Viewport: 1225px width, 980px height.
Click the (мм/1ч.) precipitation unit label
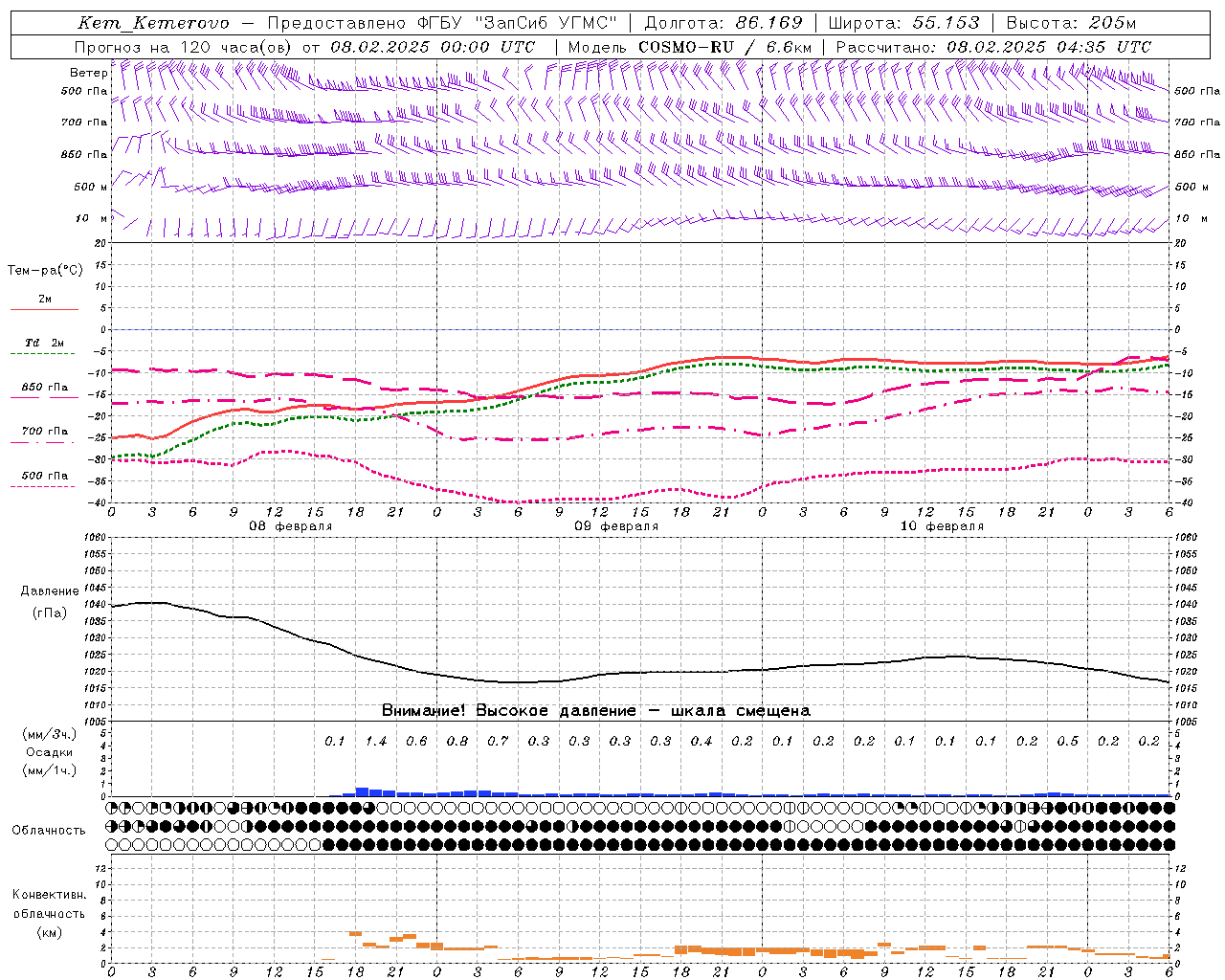tap(49, 770)
